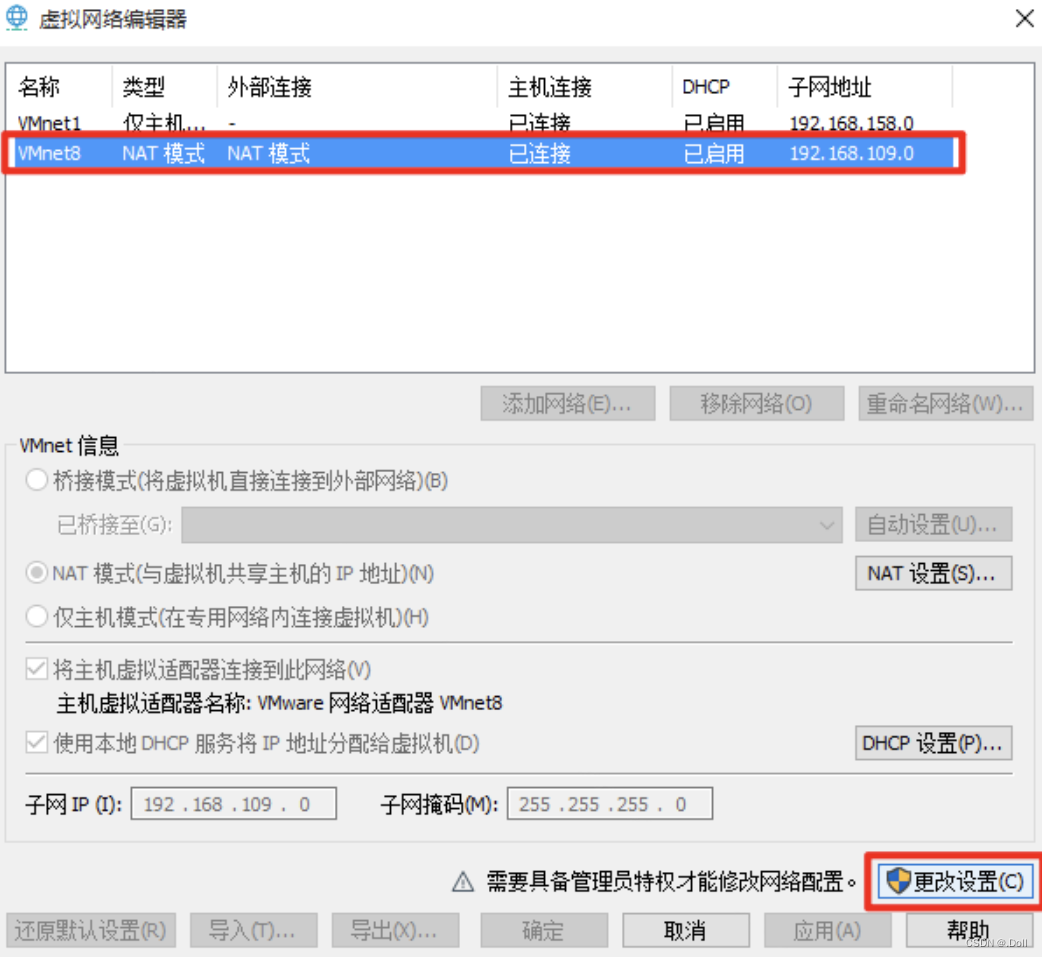Select Host-only mode (仅主机模式) radio button

coord(37,617)
